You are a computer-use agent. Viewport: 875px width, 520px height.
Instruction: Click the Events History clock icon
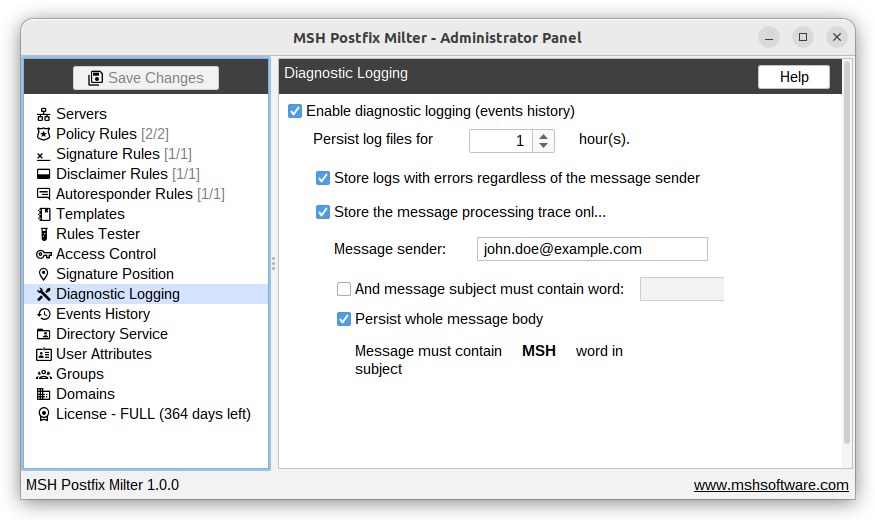(x=44, y=314)
